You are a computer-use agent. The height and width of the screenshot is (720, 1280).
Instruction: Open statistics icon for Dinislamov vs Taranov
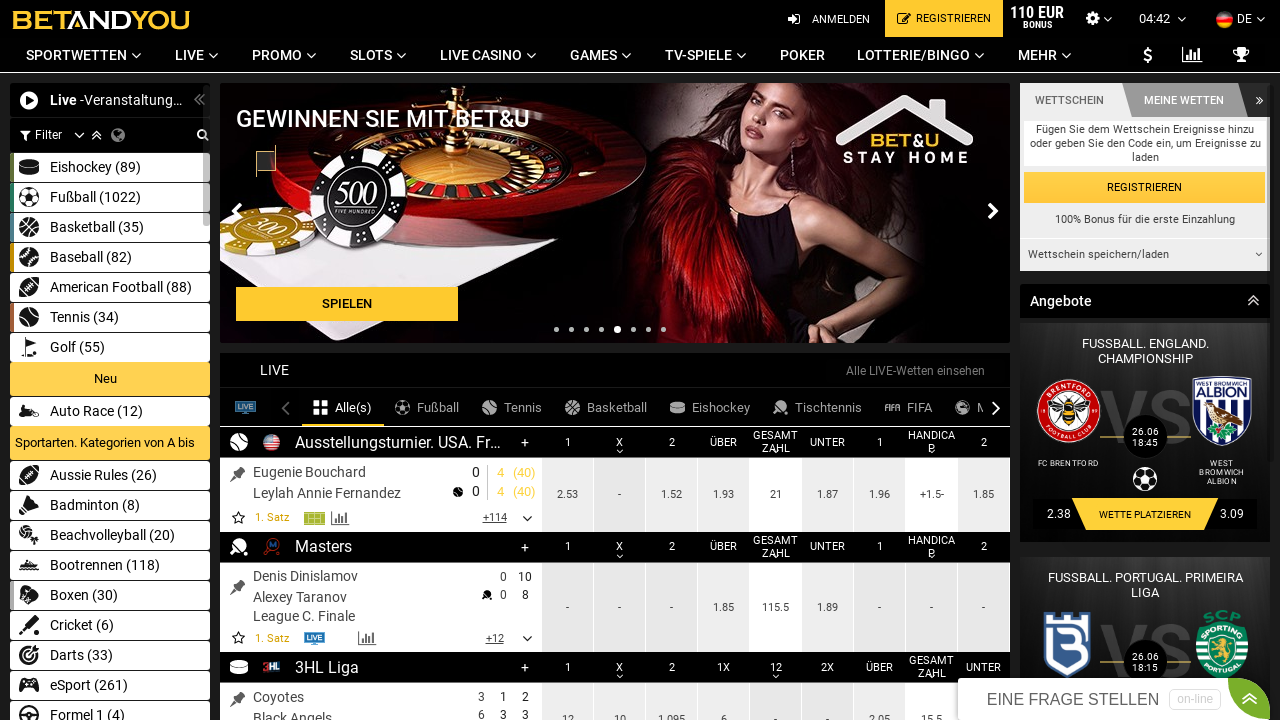pos(366,638)
